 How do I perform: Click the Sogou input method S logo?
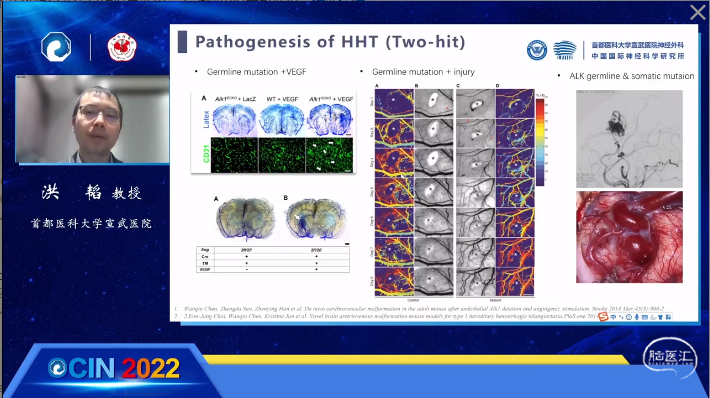tap(604, 317)
